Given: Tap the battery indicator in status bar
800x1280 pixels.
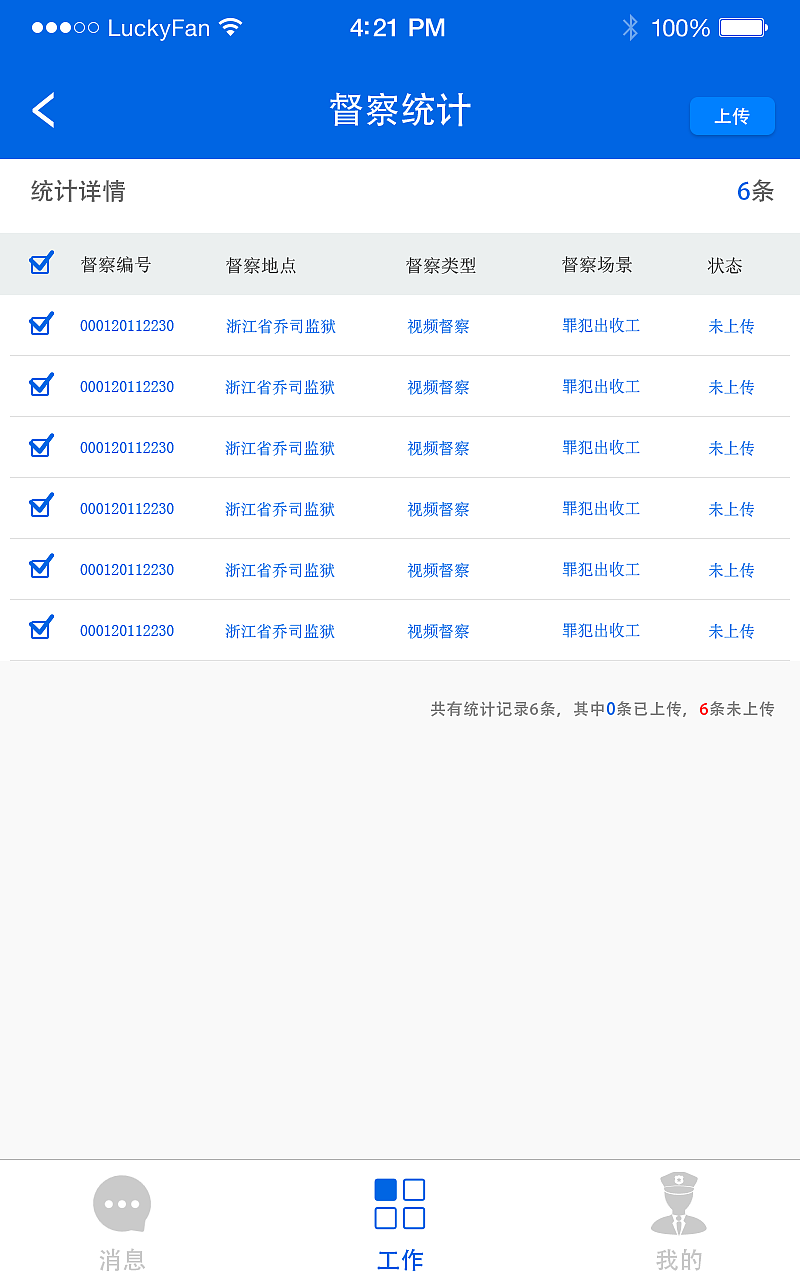Looking at the screenshot, I should point(740,28).
